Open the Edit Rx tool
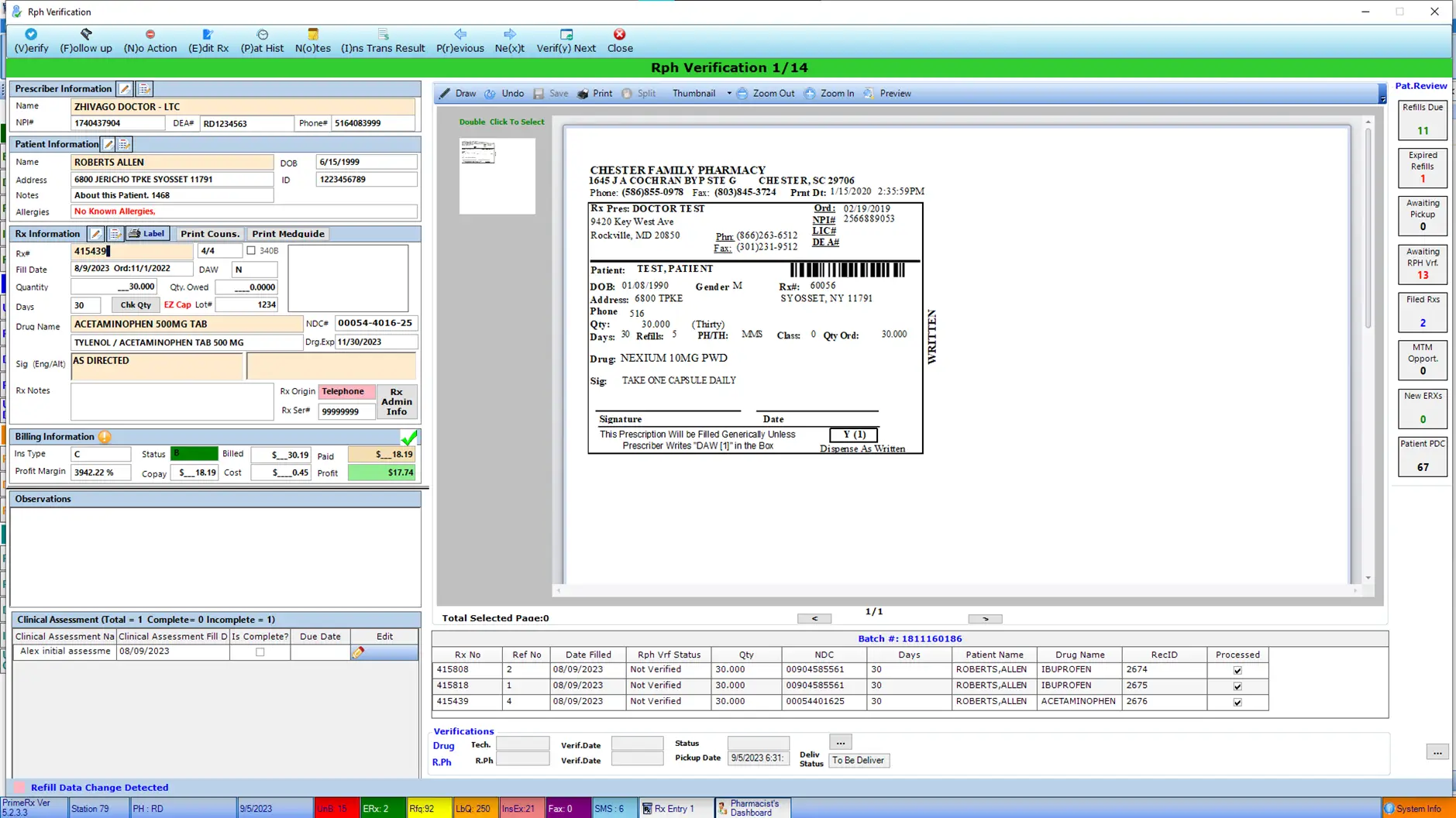The width and height of the screenshot is (1456, 818). [x=208, y=40]
